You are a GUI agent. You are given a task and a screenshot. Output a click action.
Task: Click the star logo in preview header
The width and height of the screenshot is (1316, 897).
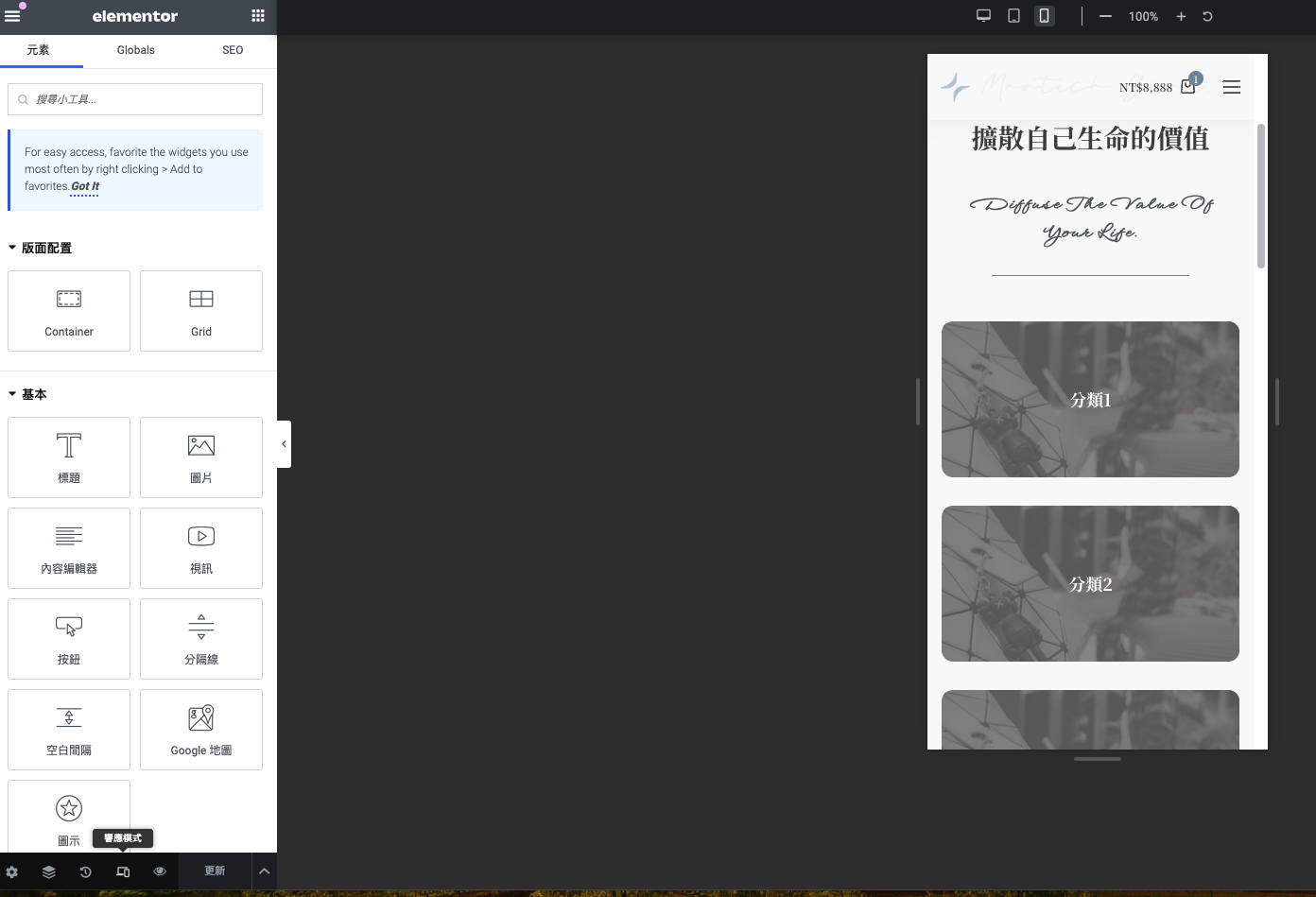pos(955,86)
